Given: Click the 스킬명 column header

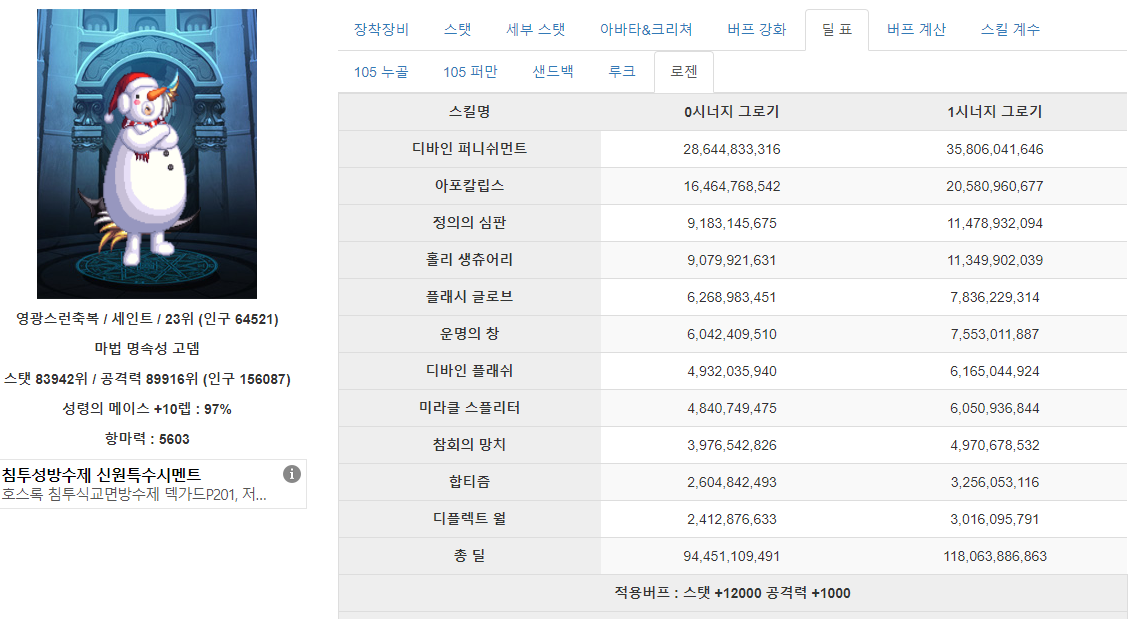Looking at the screenshot, I should click(470, 111).
